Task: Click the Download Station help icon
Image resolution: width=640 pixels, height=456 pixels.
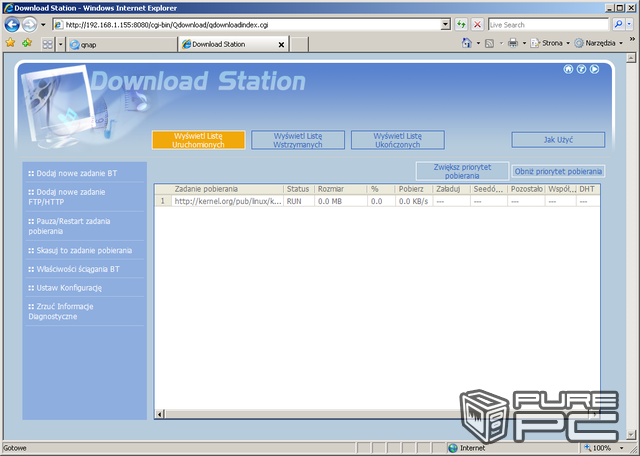Action: click(581, 69)
